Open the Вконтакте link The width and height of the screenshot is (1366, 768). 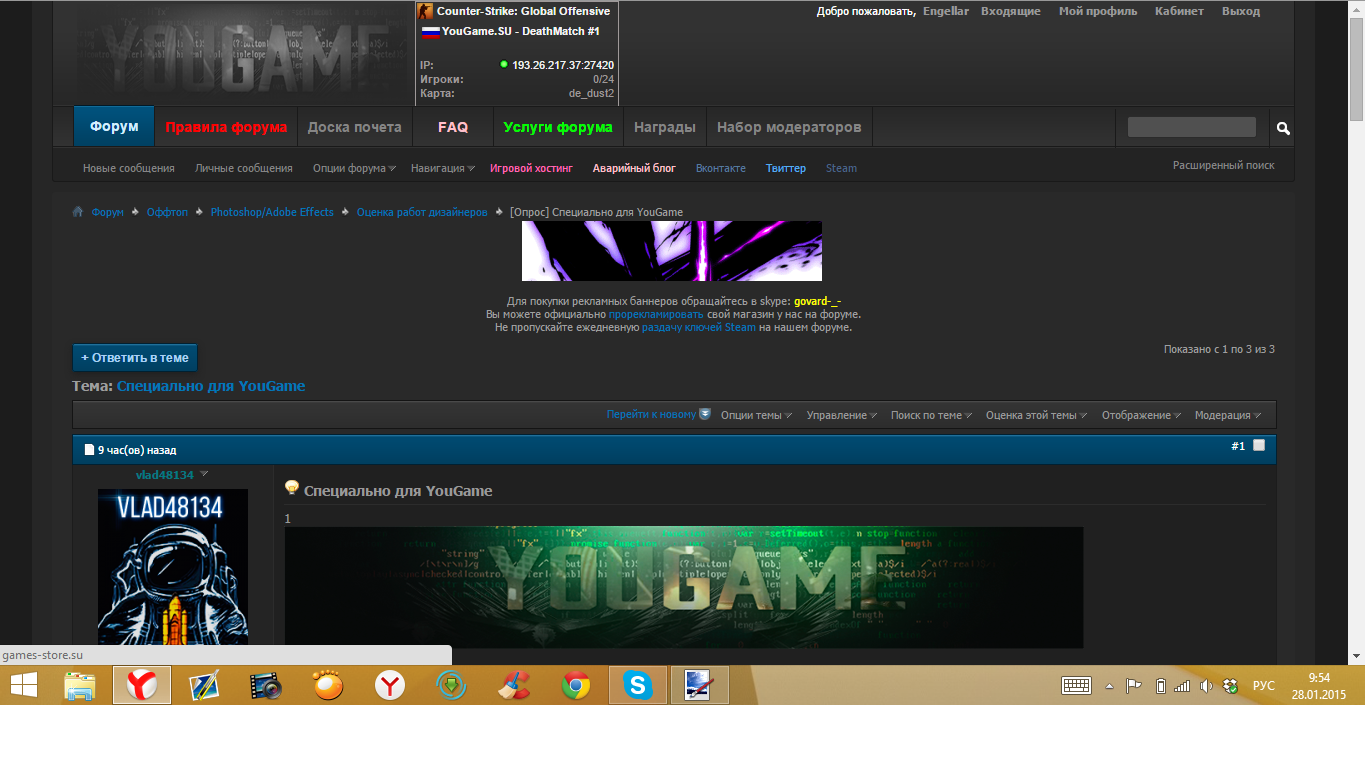[x=721, y=168]
